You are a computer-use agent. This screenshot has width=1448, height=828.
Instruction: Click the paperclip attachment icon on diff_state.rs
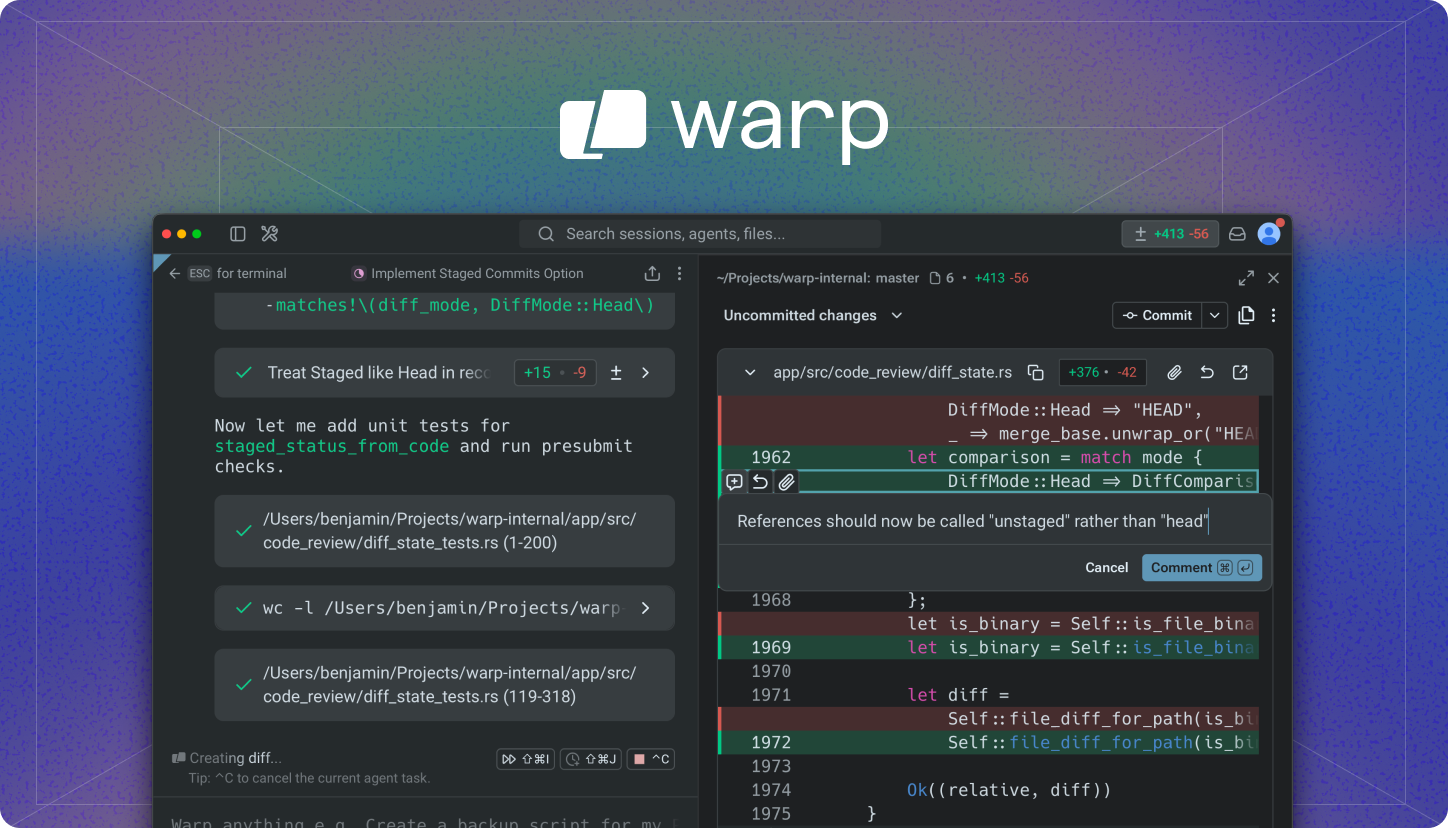click(1174, 372)
